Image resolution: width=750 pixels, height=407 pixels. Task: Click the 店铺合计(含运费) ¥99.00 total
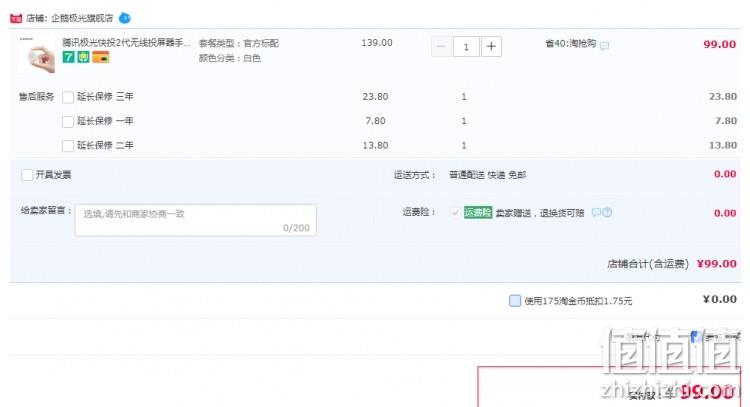(x=672, y=264)
